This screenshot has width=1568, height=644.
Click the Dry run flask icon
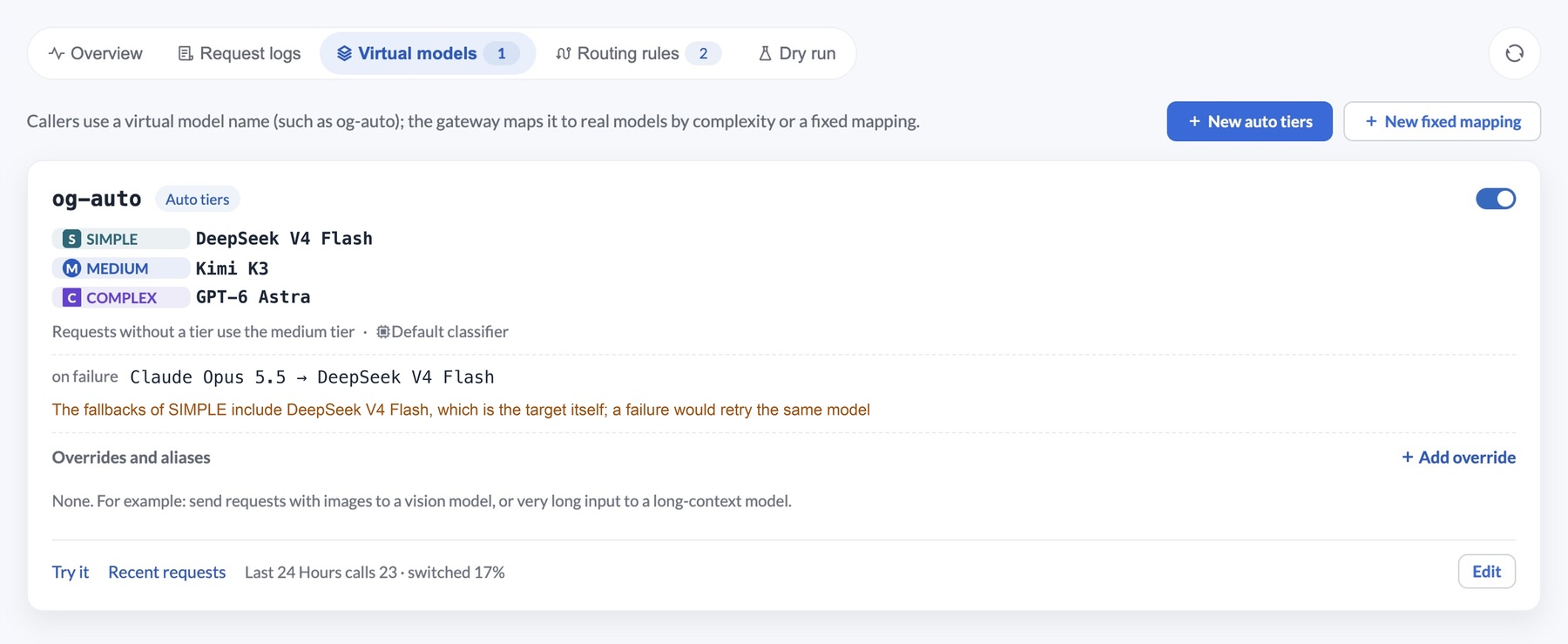(x=765, y=53)
